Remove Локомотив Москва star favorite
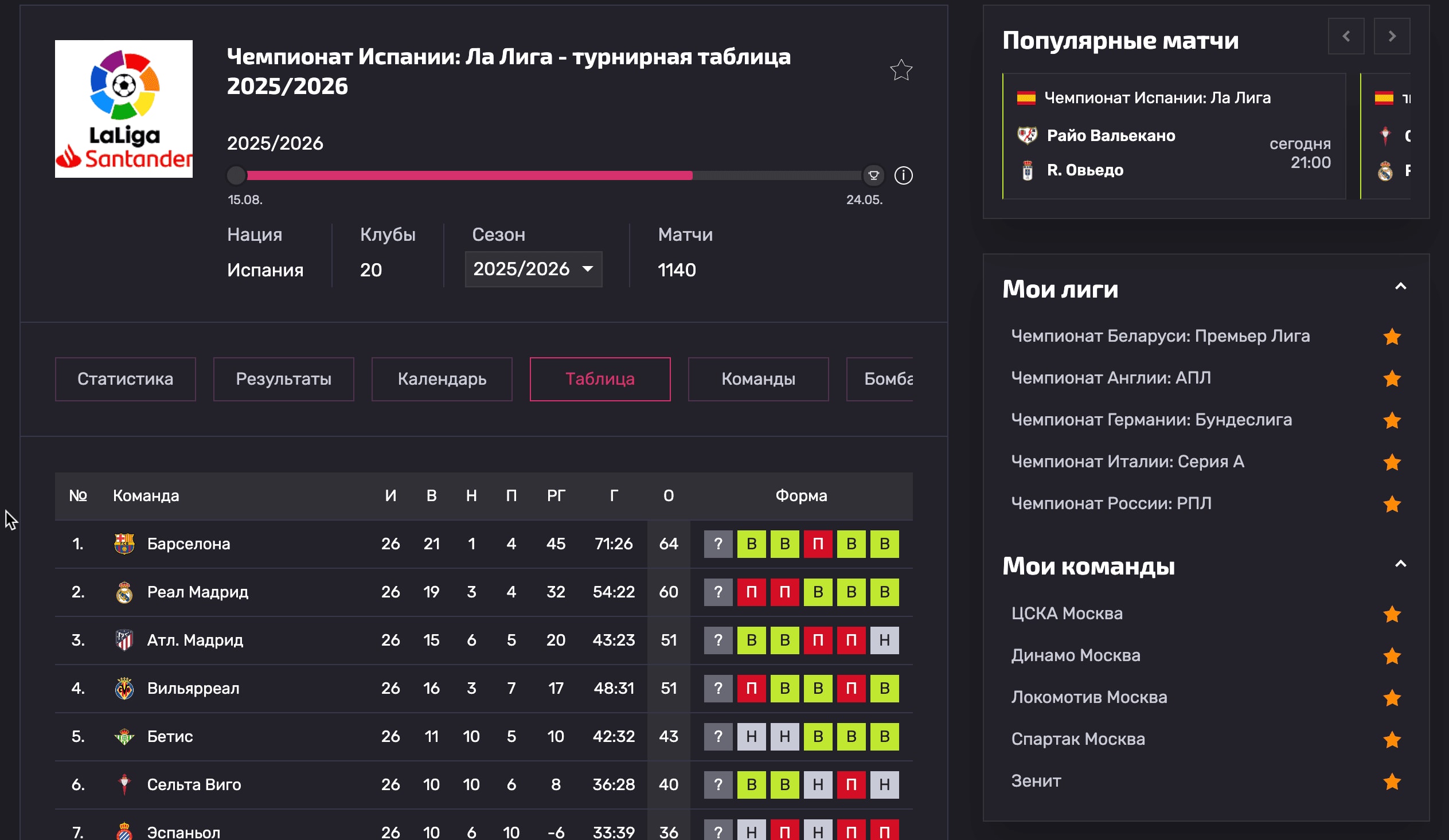Screen dimensions: 1449x840 tap(1392, 698)
